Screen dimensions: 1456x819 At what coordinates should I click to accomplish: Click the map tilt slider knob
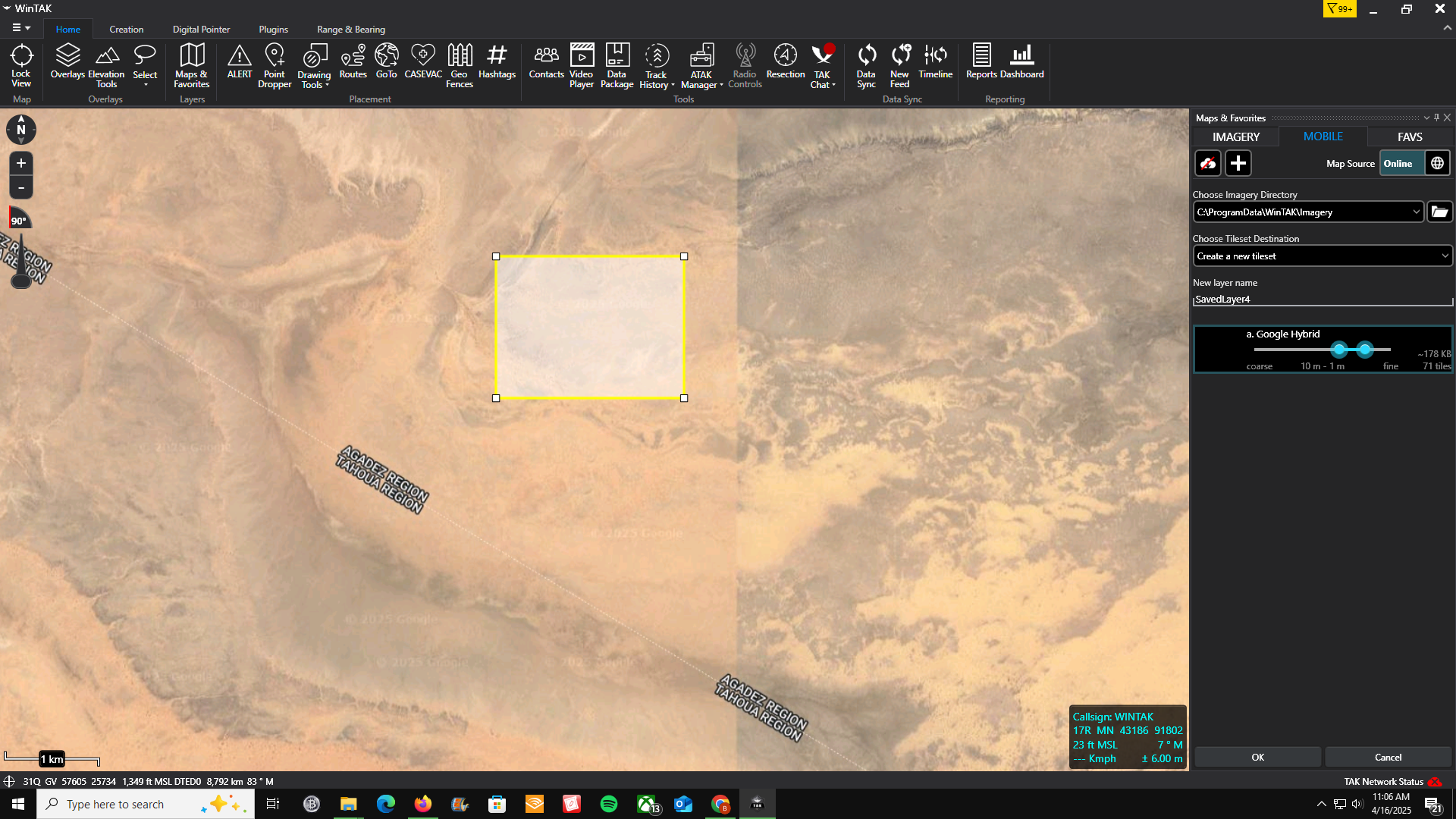click(21, 281)
